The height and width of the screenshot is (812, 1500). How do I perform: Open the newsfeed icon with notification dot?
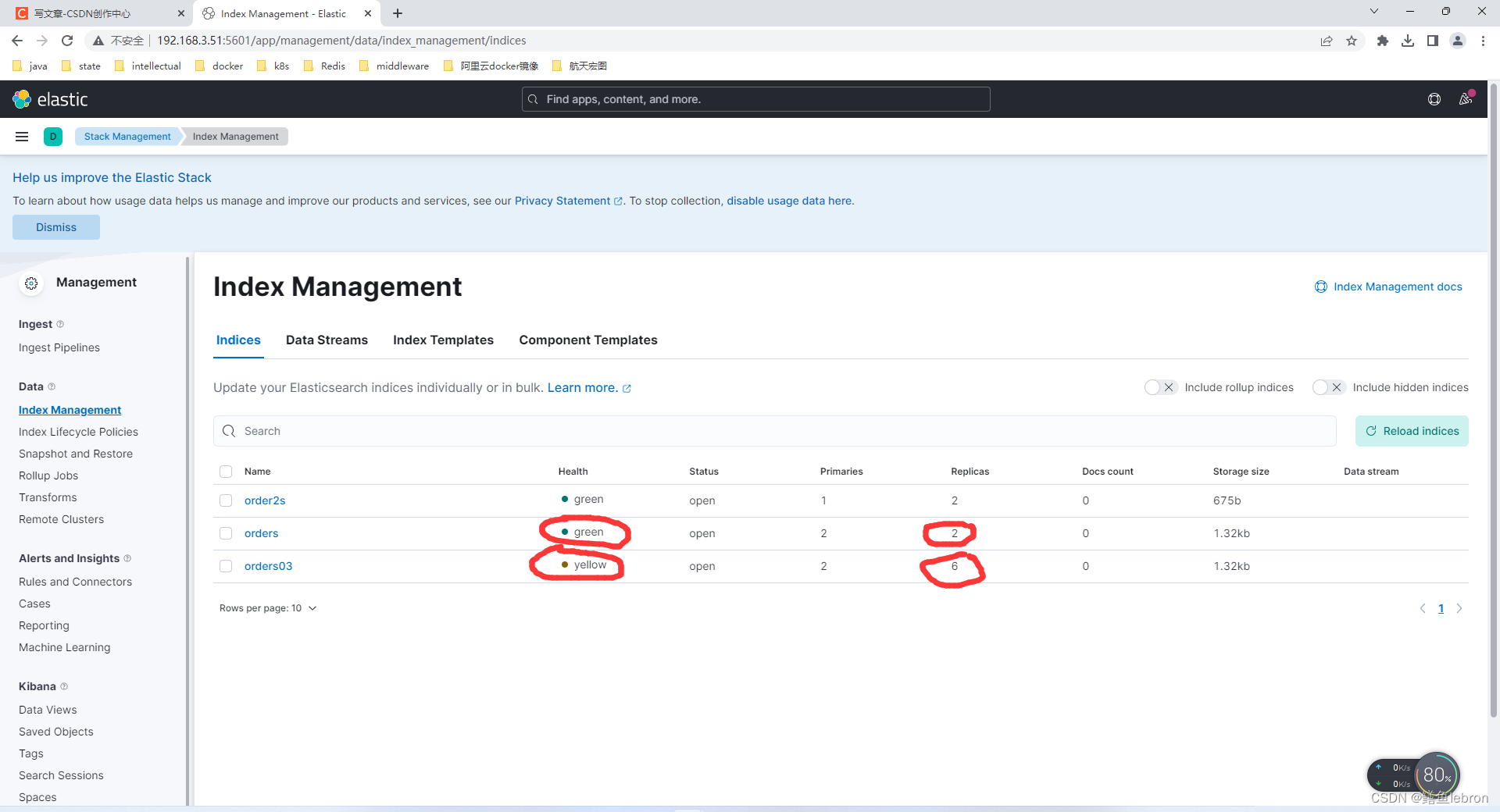[1466, 99]
